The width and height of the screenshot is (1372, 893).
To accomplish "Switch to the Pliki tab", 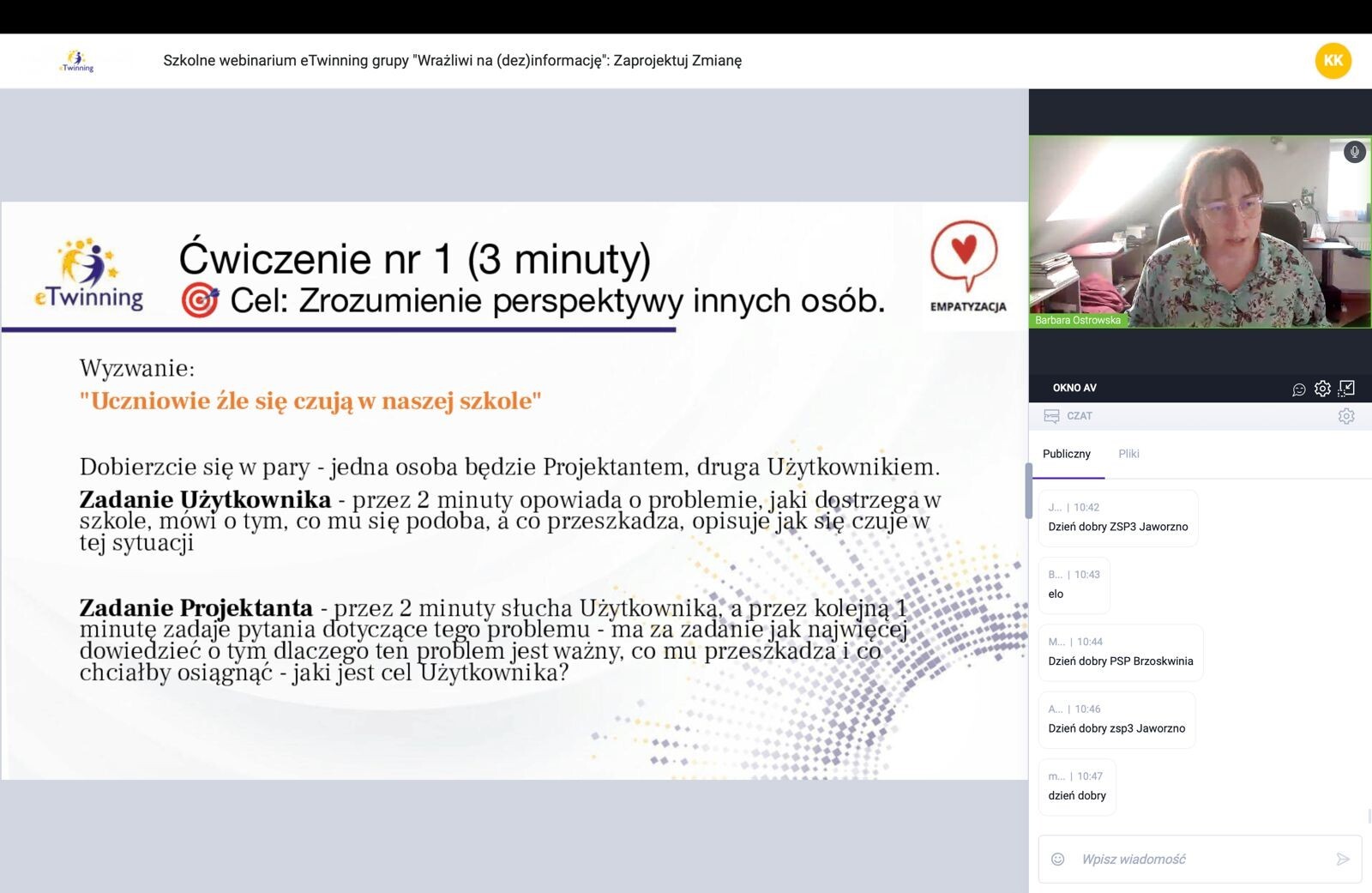I will tap(1128, 454).
